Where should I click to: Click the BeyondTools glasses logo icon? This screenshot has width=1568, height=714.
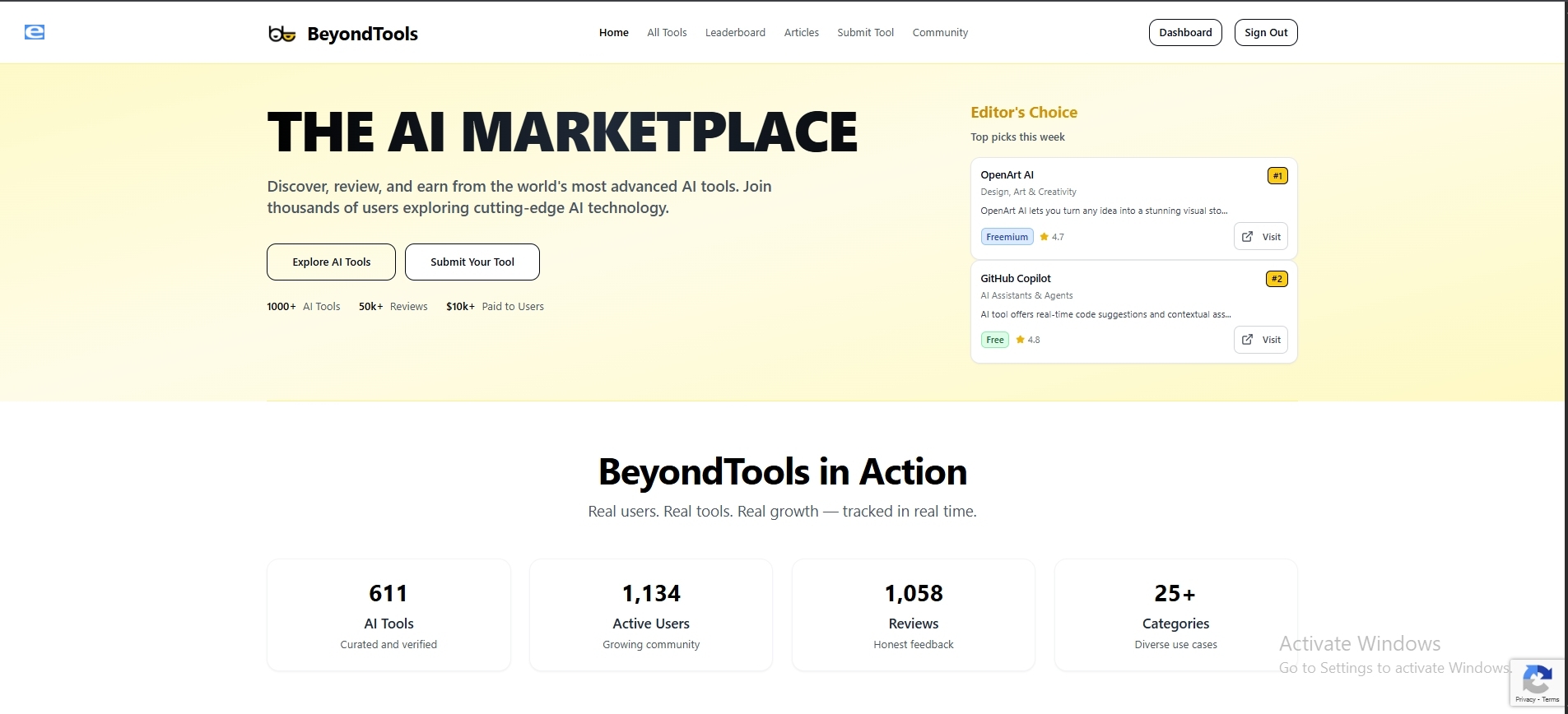coord(281,34)
